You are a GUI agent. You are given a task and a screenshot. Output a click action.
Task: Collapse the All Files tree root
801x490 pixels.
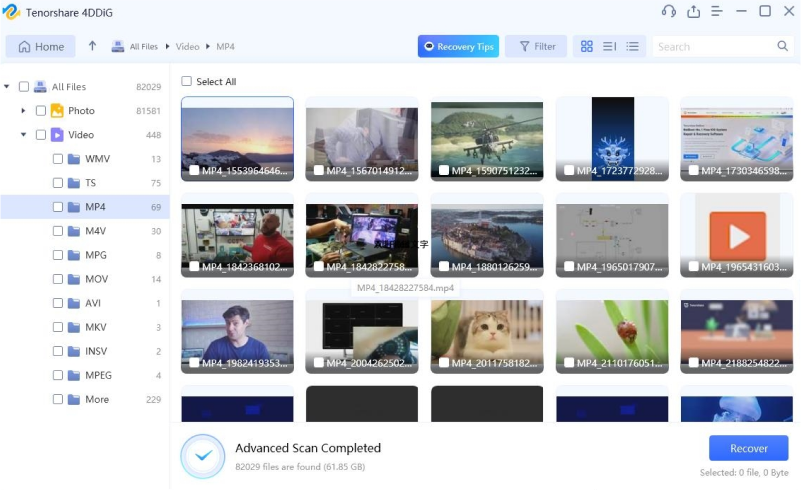(x=8, y=87)
